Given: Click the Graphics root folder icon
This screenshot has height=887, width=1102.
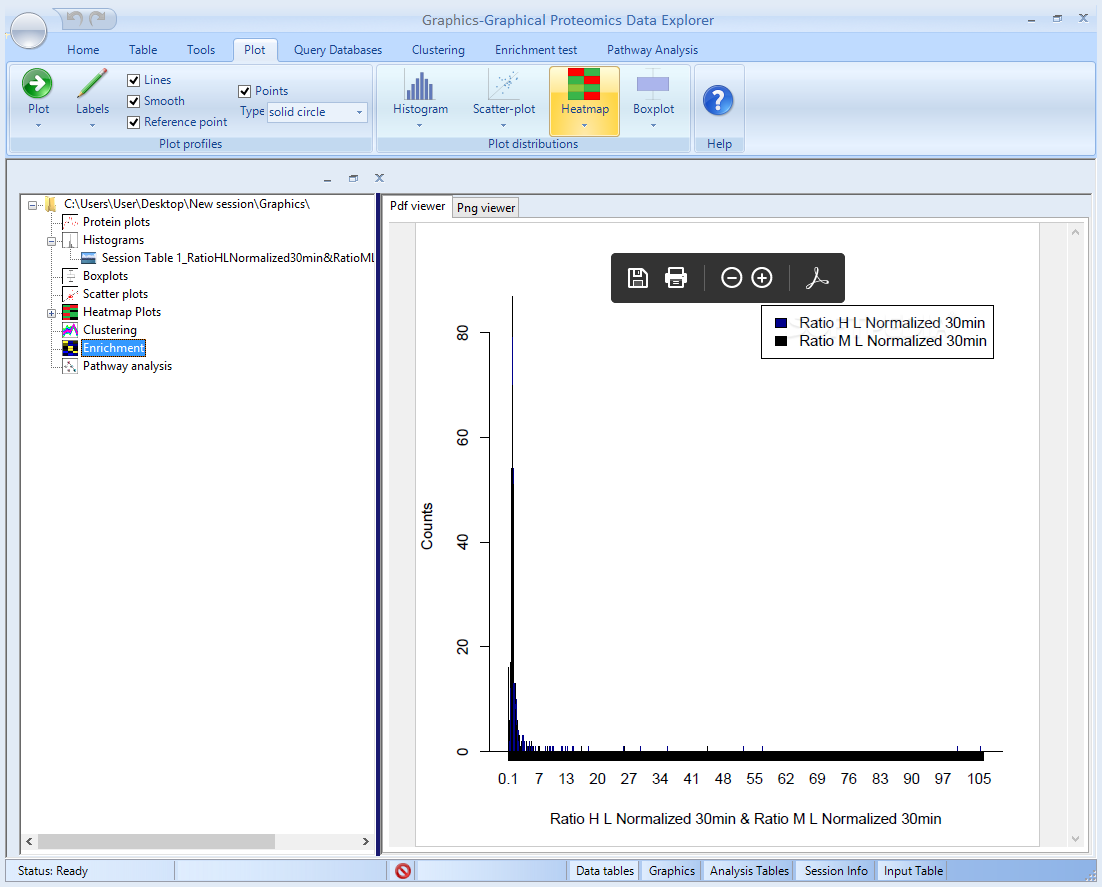Looking at the screenshot, I should point(51,205).
